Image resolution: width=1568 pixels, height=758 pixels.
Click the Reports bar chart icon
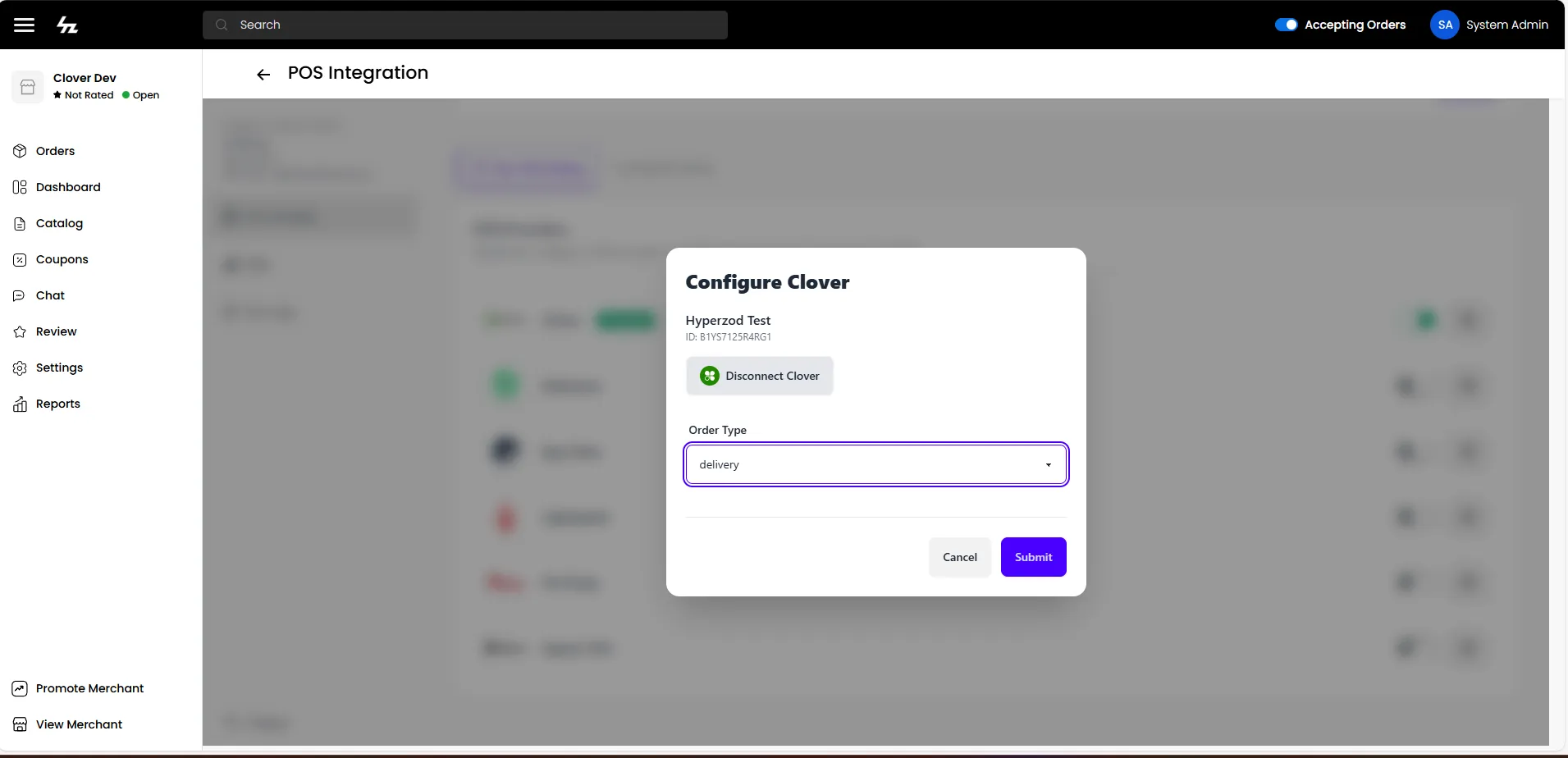(x=20, y=404)
